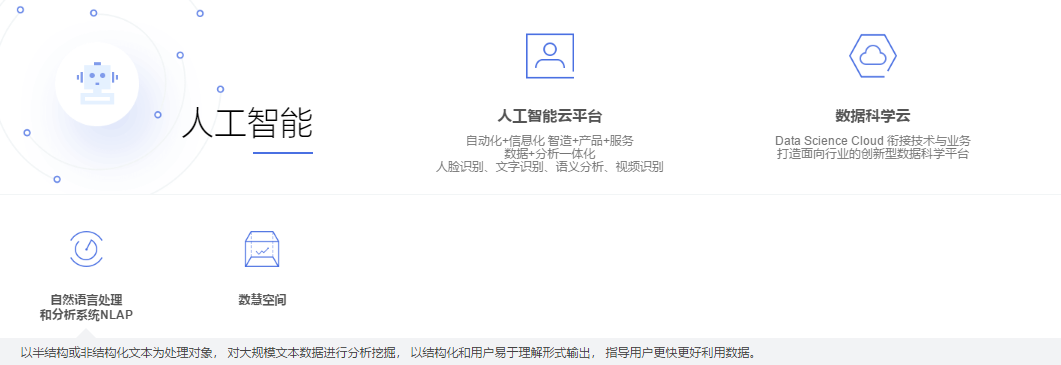Click the blue orbit dot nearest the 人工智能 title

158,115
